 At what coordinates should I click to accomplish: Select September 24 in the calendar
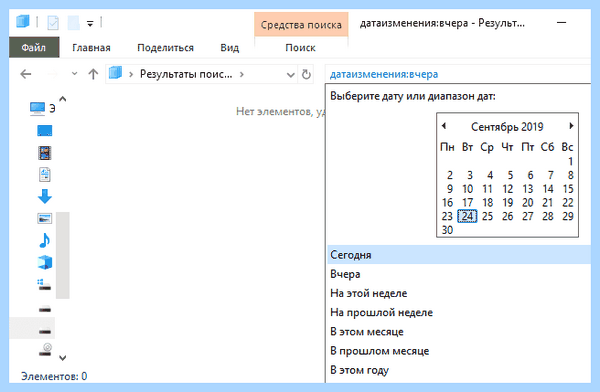[x=467, y=216]
